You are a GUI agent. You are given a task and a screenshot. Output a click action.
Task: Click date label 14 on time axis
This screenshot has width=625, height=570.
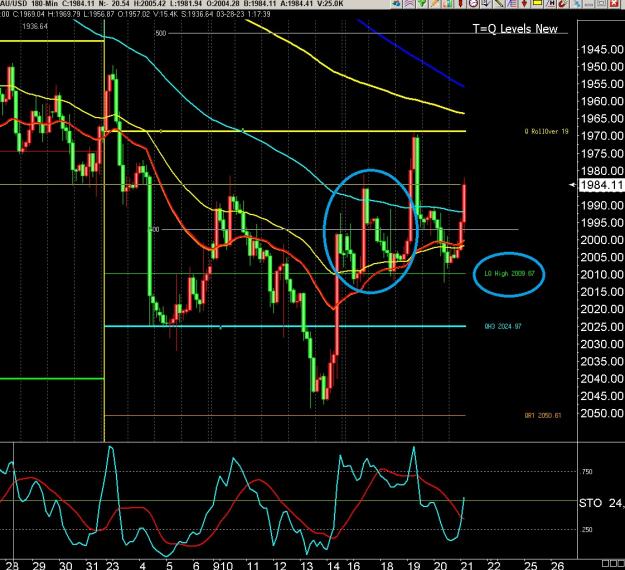click(x=333, y=565)
